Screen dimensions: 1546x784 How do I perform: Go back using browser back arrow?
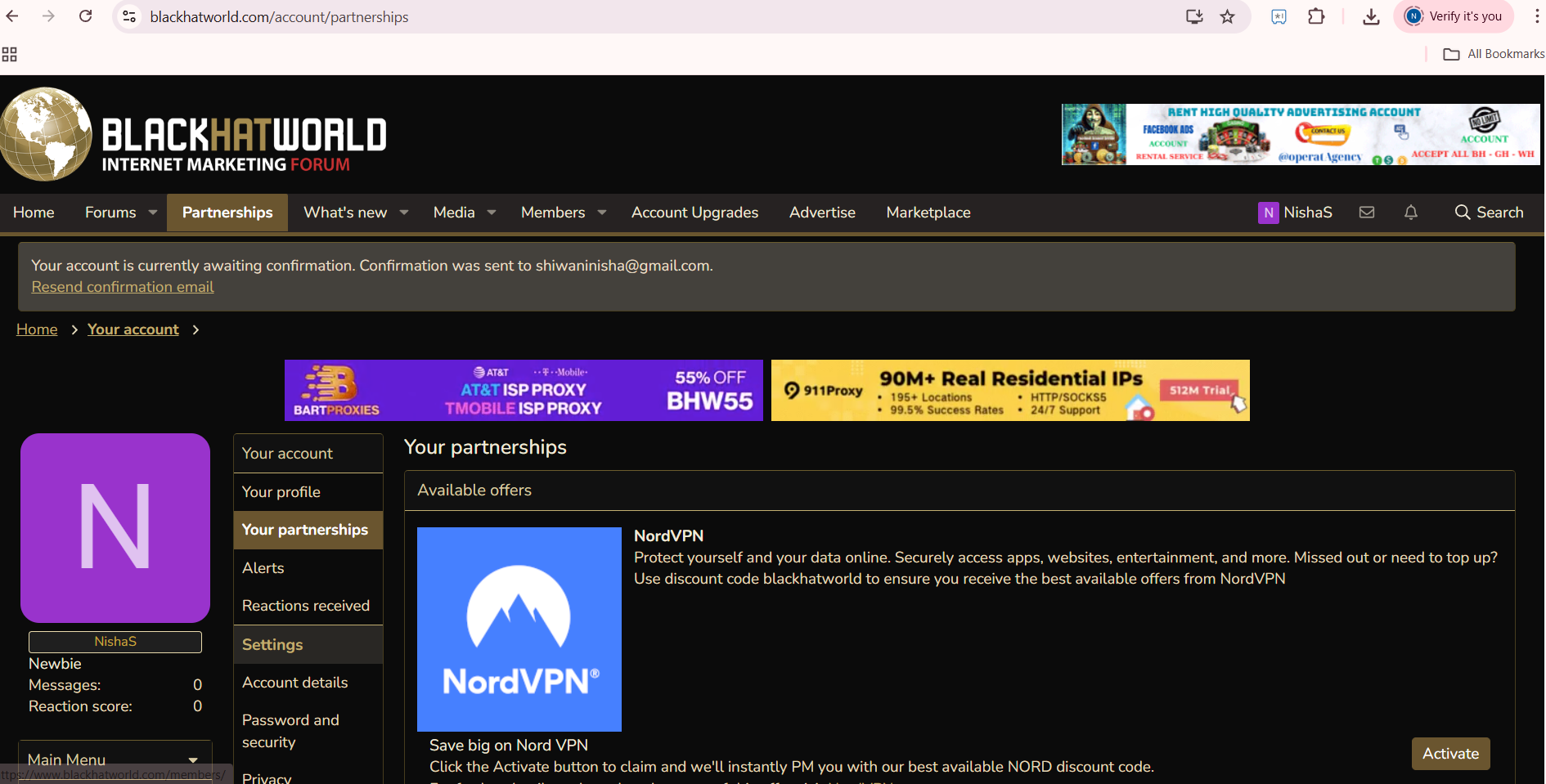click(12, 16)
